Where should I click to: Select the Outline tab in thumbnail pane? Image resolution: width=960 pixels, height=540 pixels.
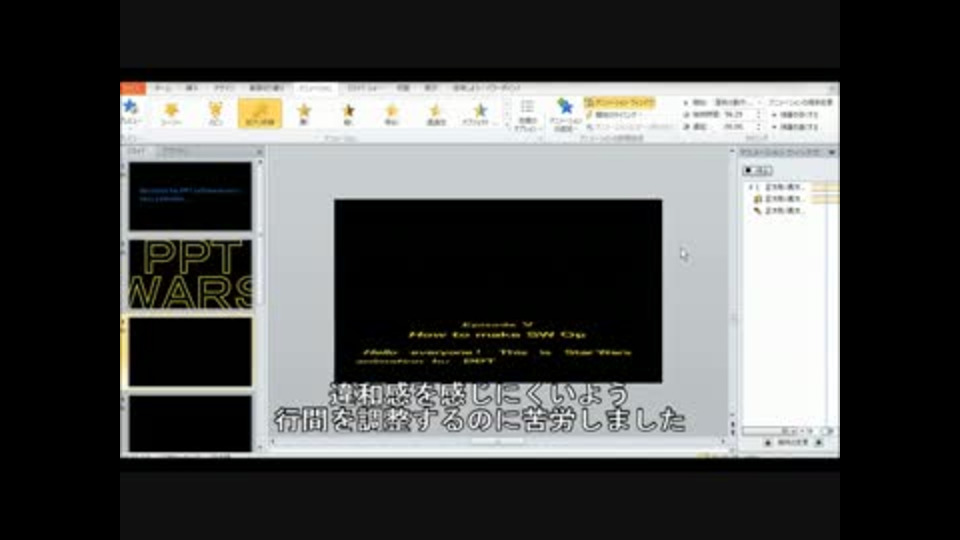pos(177,151)
